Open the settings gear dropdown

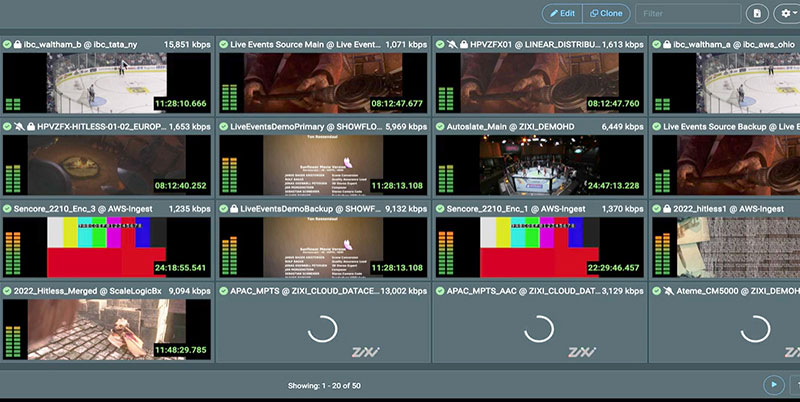coord(787,14)
